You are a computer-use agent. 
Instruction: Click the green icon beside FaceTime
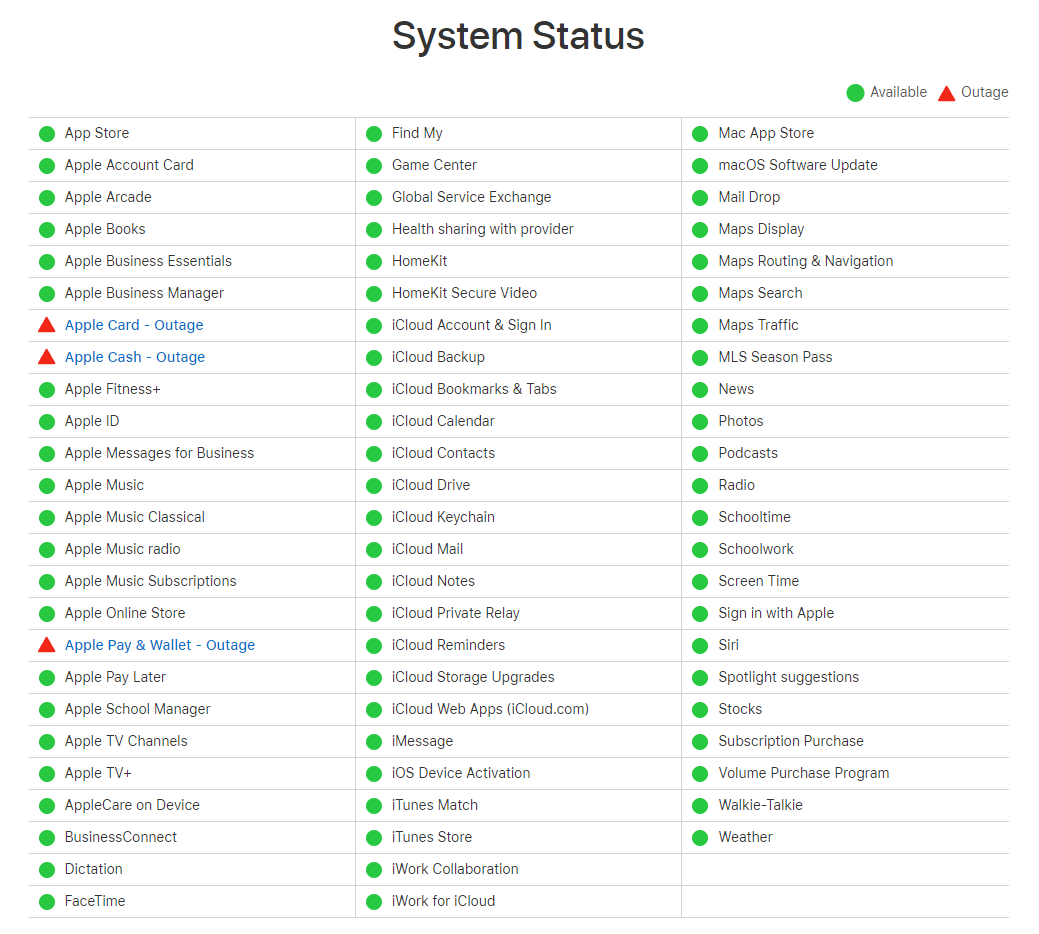(46, 901)
